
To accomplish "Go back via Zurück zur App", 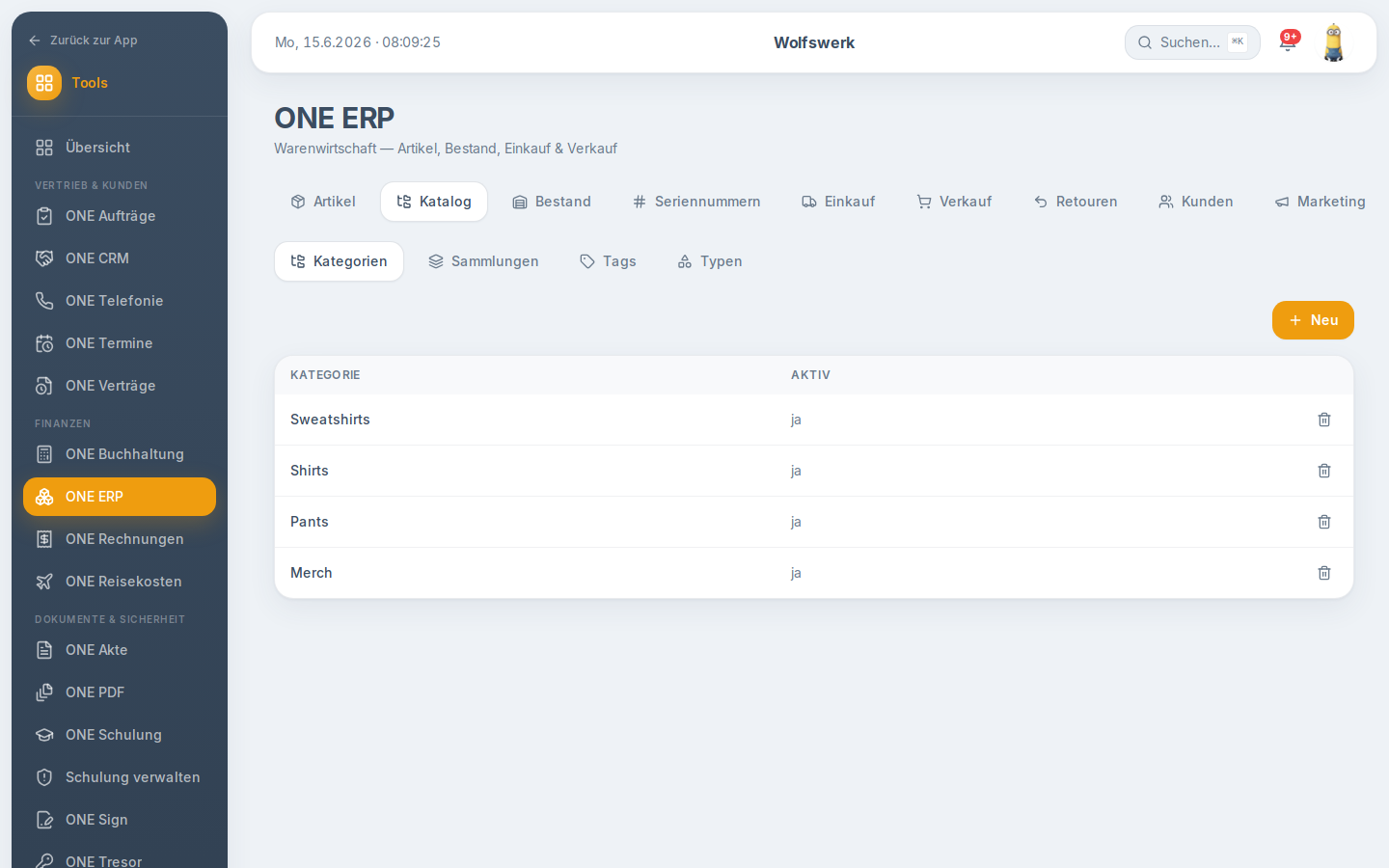I will click(83, 41).
